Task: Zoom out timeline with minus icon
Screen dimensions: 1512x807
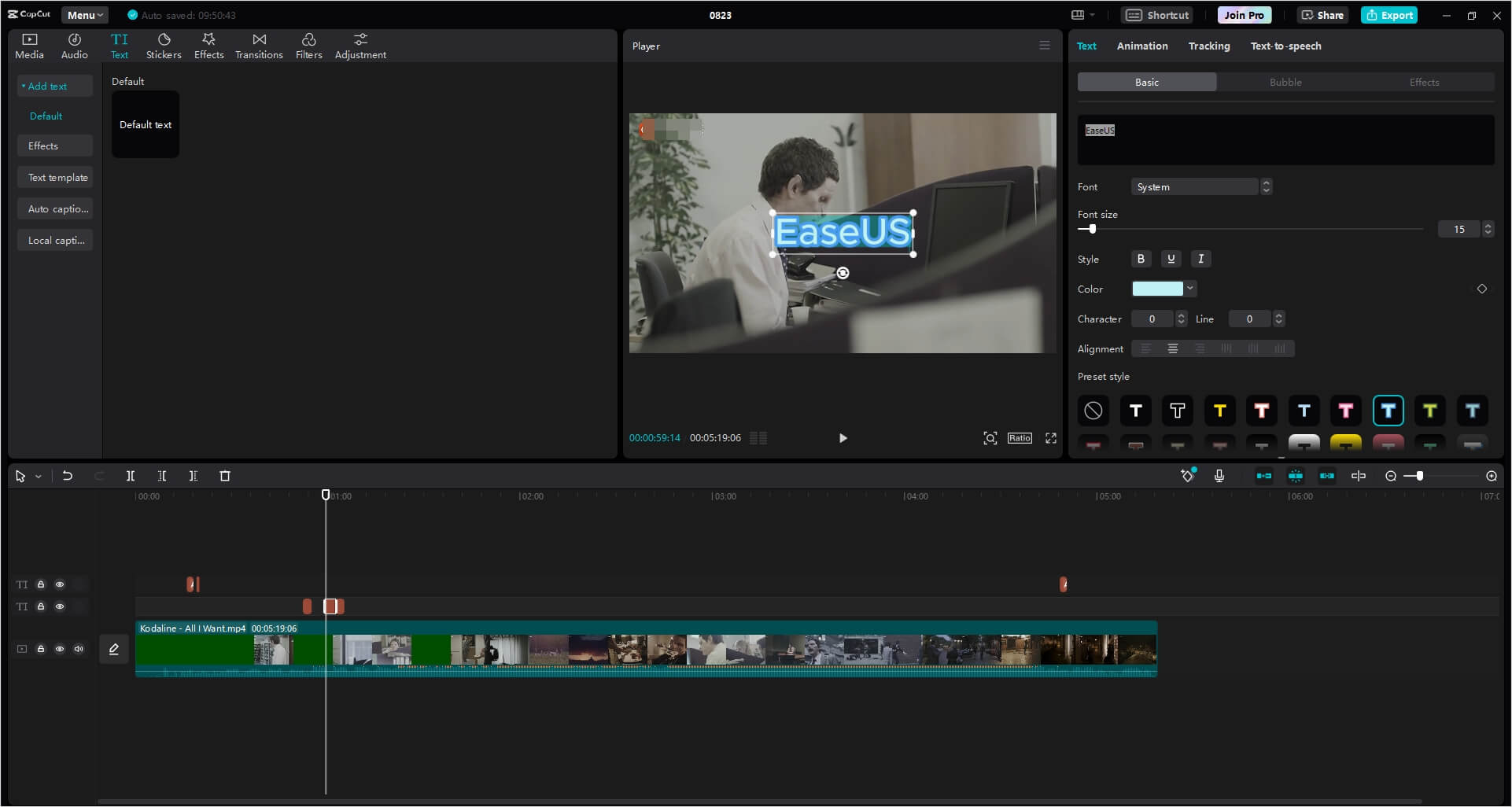Action: 1390,476
